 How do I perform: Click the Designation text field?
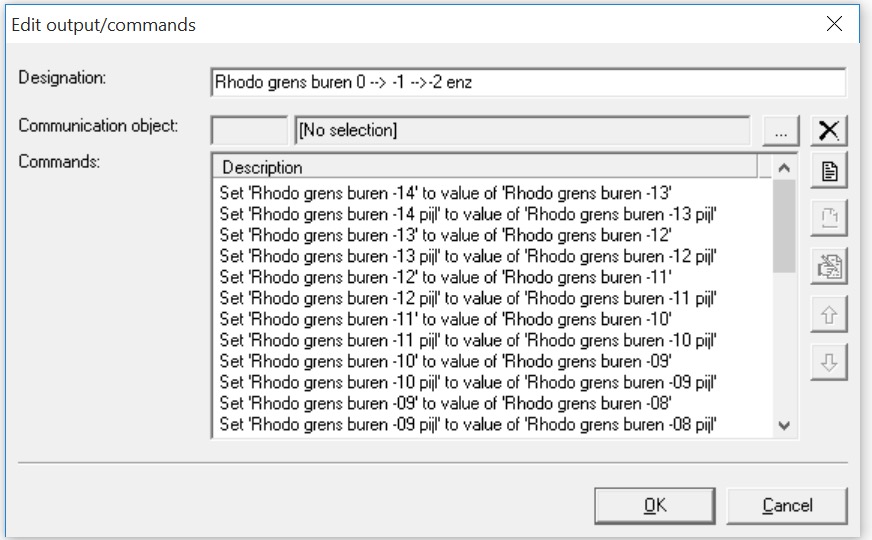pos(528,82)
